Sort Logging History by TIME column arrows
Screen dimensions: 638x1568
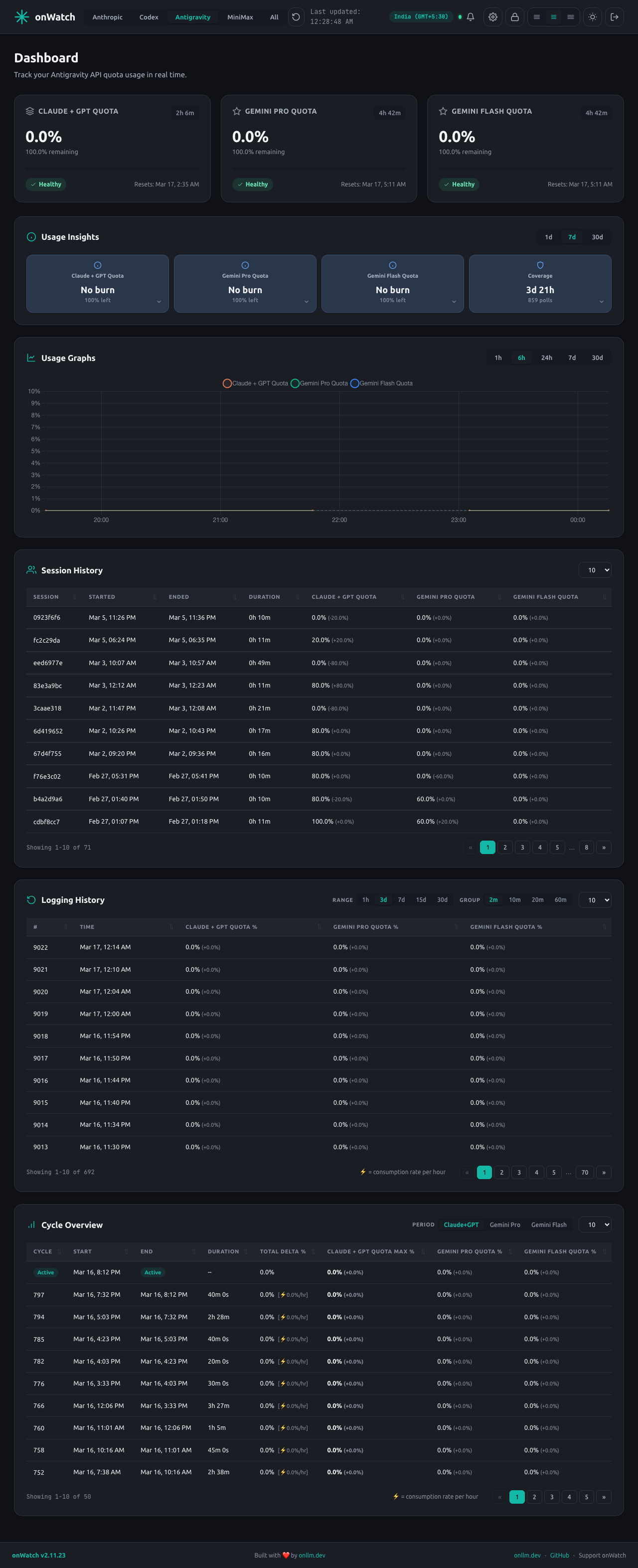click(171, 927)
